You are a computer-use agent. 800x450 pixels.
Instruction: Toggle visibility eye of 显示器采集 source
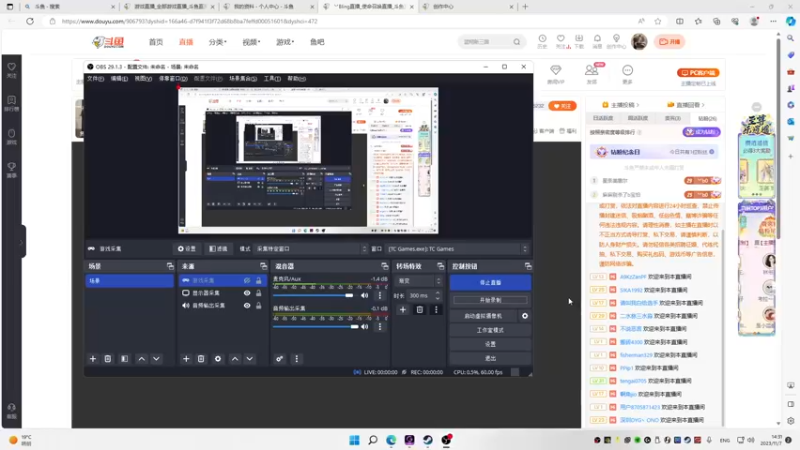click(x=247, y=293)
